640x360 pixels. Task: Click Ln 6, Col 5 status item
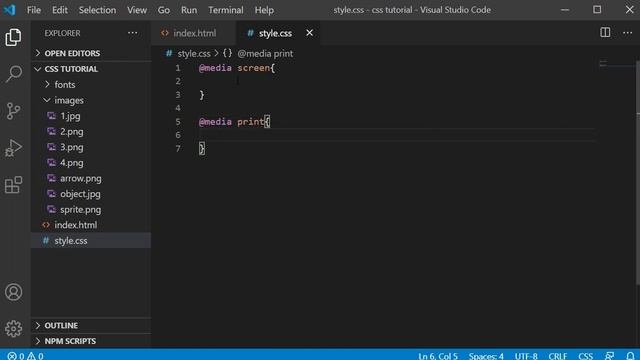pyautogui.click(x=438, y=356)
